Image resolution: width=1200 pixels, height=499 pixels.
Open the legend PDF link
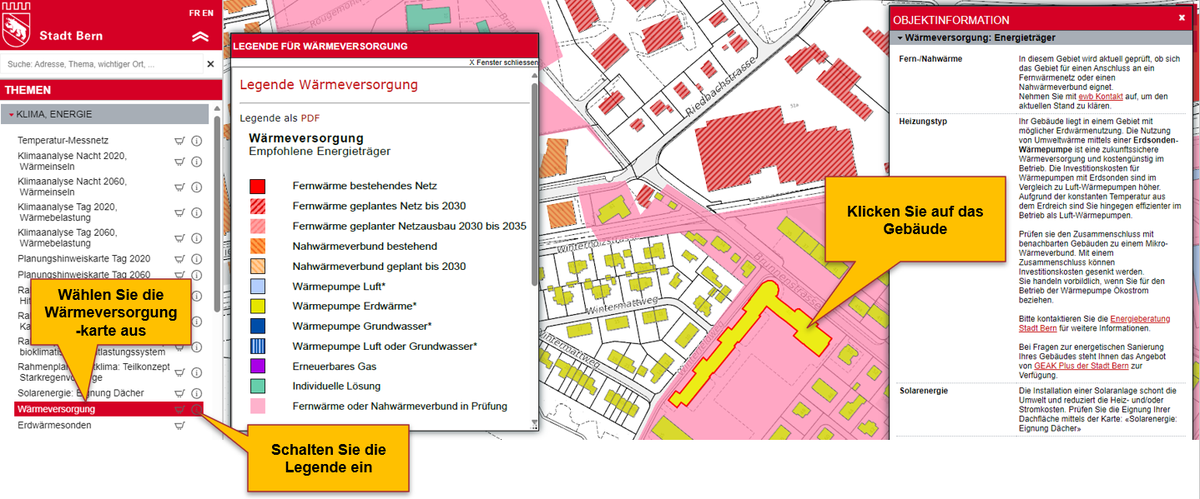click(310, 117)
